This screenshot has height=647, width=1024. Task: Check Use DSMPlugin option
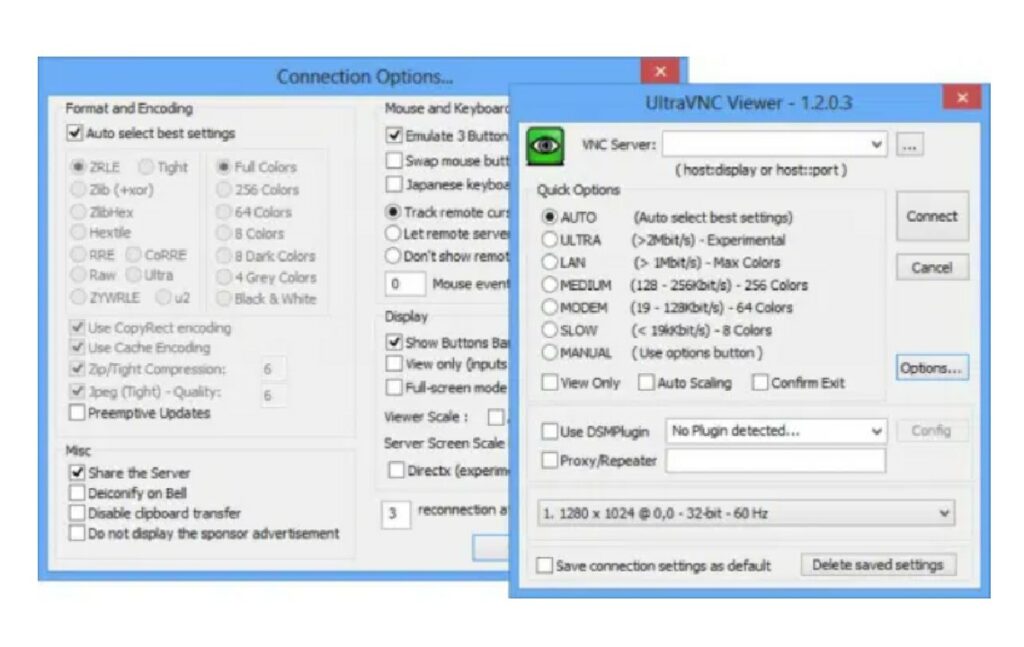[550, 432]
